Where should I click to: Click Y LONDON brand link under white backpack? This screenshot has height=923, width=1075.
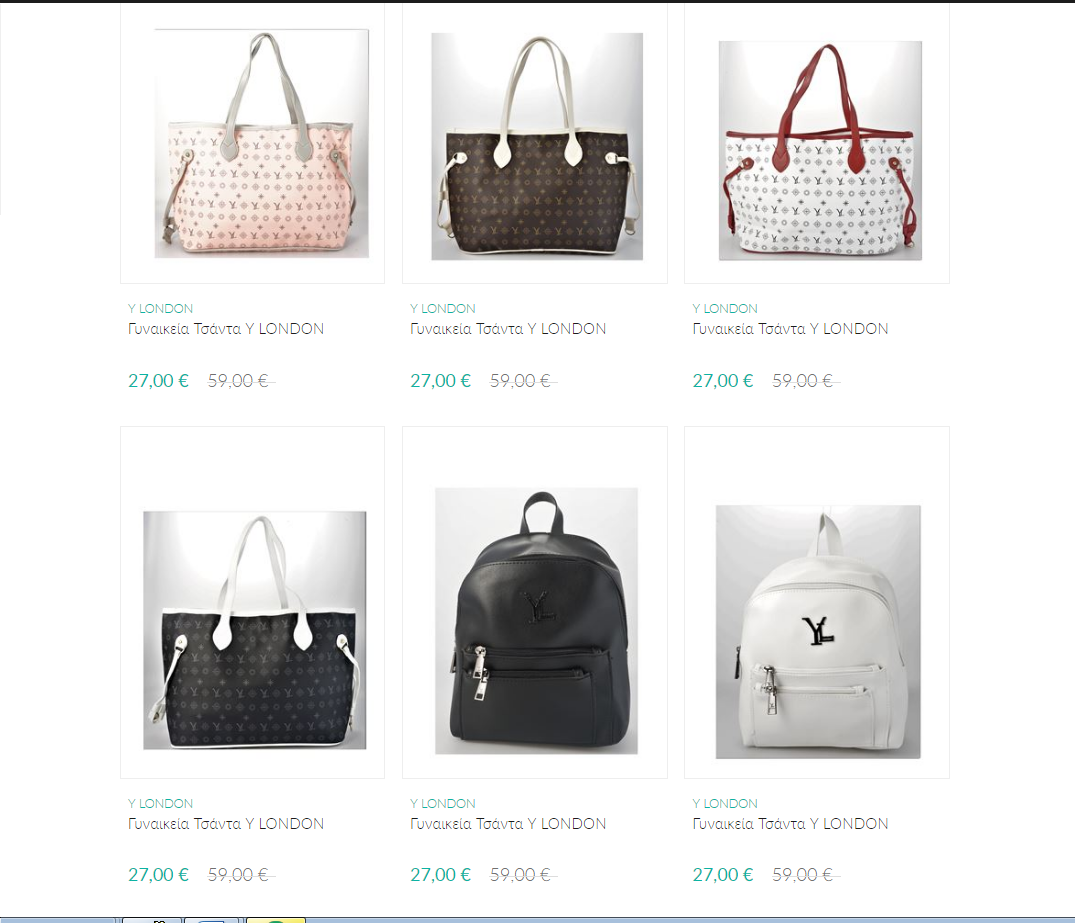[725, 803]
